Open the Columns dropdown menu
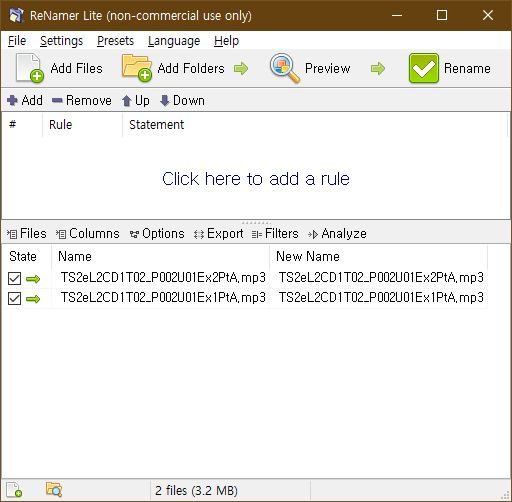Viewport: 512px width, 502px height. tap(88, 234)
